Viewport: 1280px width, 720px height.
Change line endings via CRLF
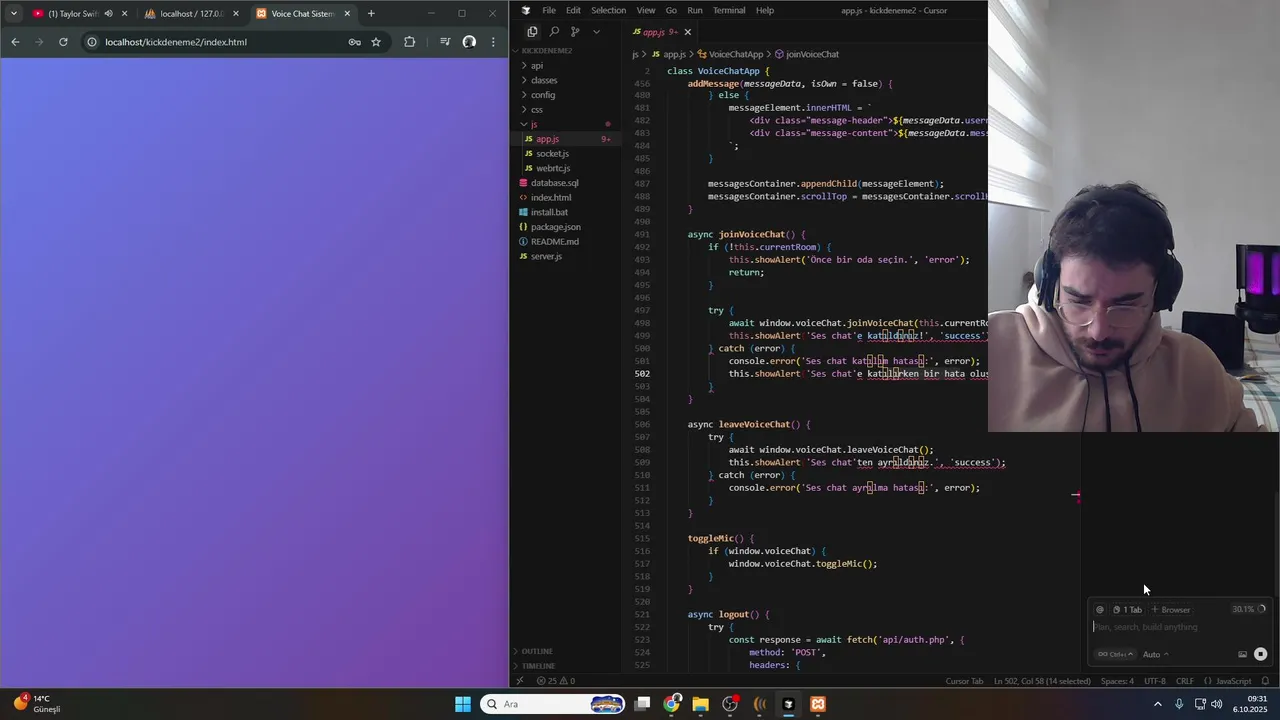[x=1184, y=681]
